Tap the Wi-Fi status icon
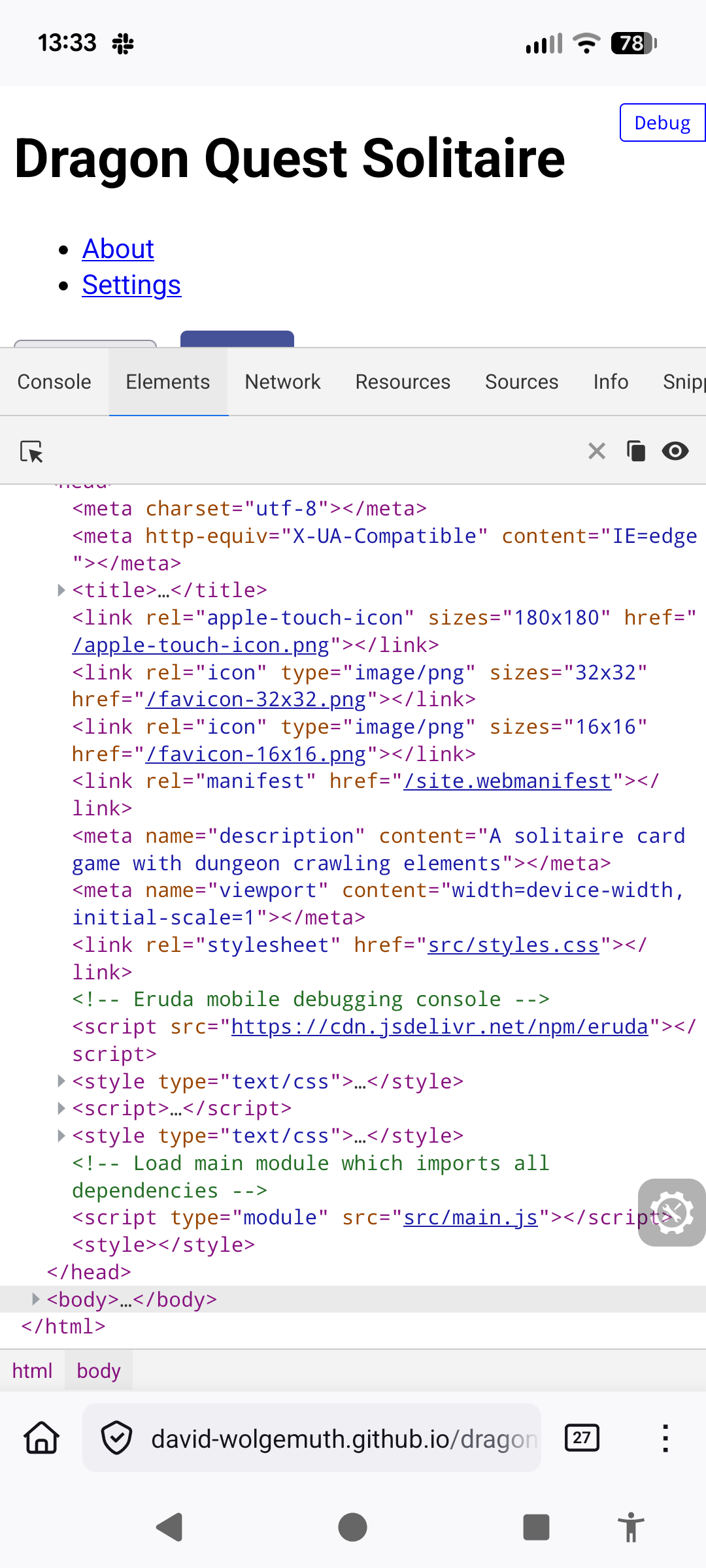This screenshot has height=1568, width=706. pos(586,43)
